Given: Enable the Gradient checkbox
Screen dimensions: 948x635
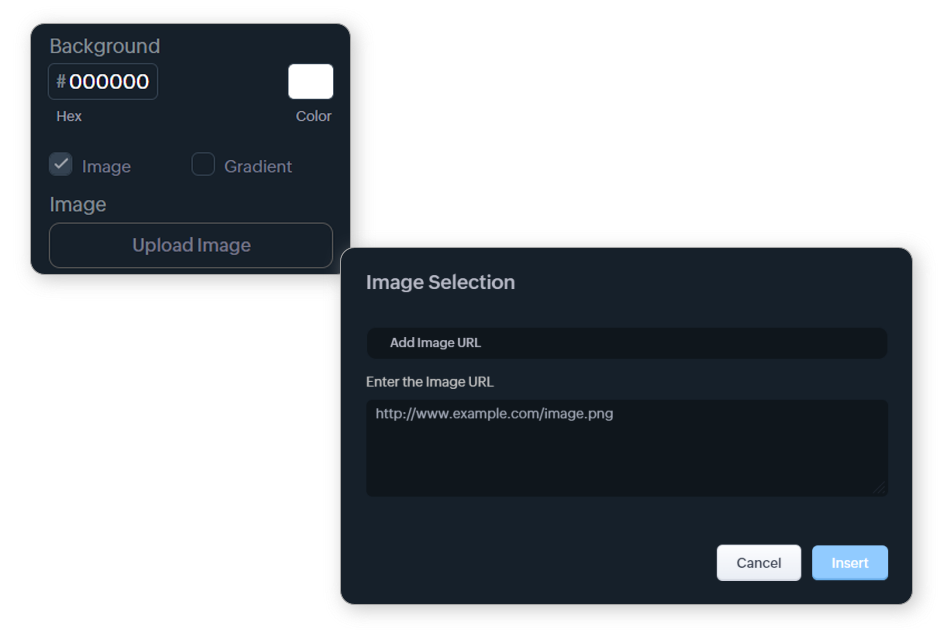Looking at the screenshot, I should pos(203,165).
